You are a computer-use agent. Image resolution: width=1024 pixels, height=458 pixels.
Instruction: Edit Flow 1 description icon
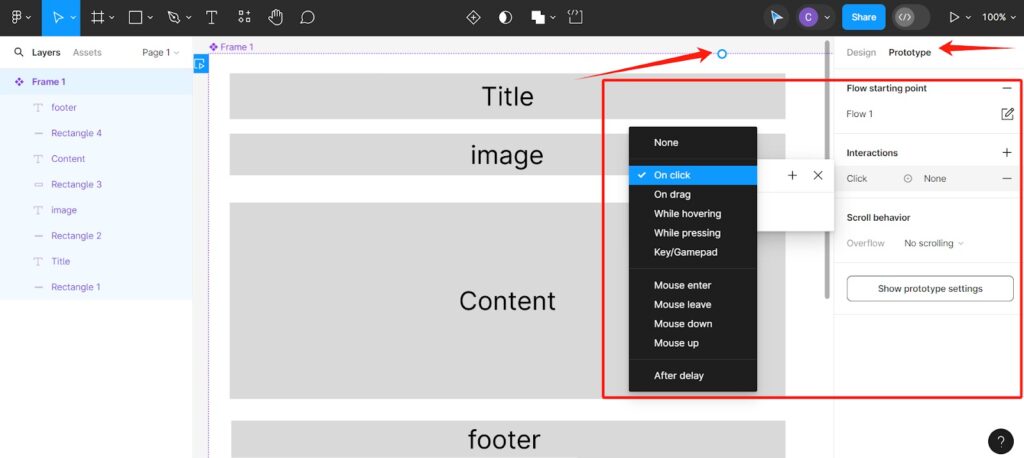point(1007,114)
